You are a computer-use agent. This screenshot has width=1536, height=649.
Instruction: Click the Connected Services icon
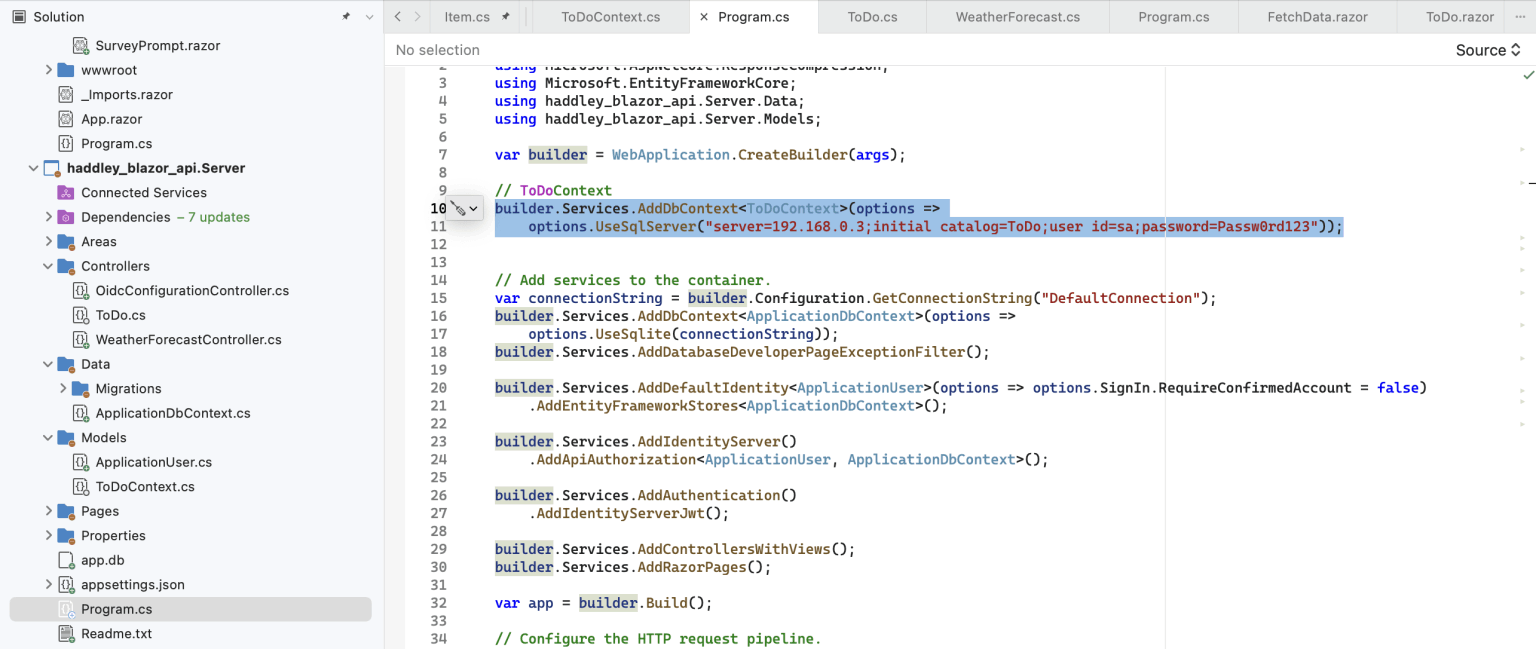pyautogui.click(x=66, y=192)
